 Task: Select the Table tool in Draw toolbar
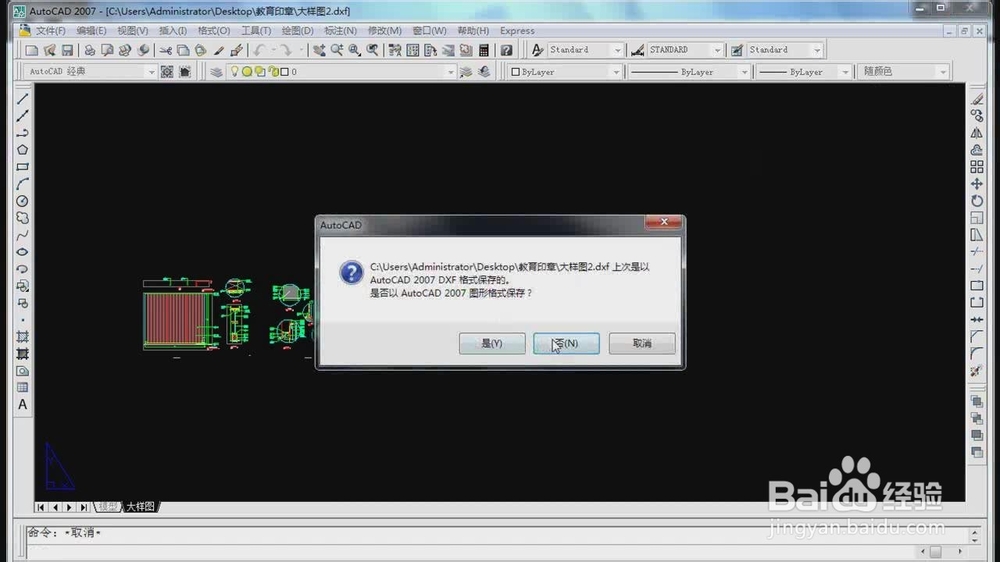(x=22, y=388)
